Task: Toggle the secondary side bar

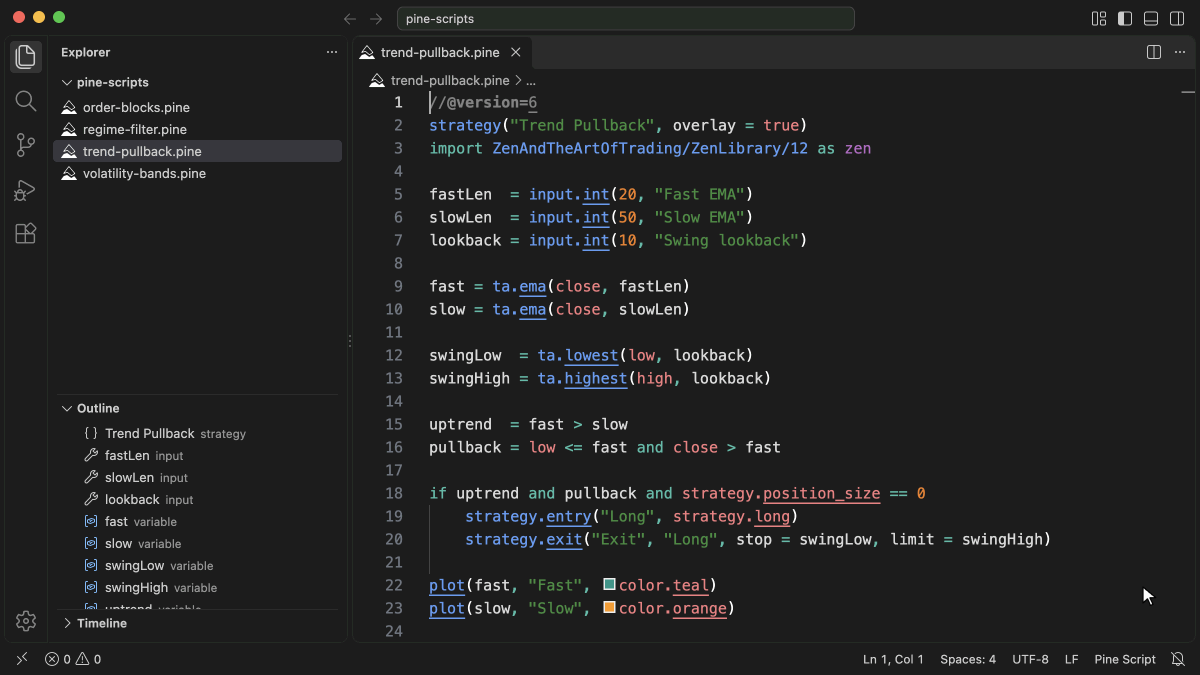Action: (x=1177, y=19)
